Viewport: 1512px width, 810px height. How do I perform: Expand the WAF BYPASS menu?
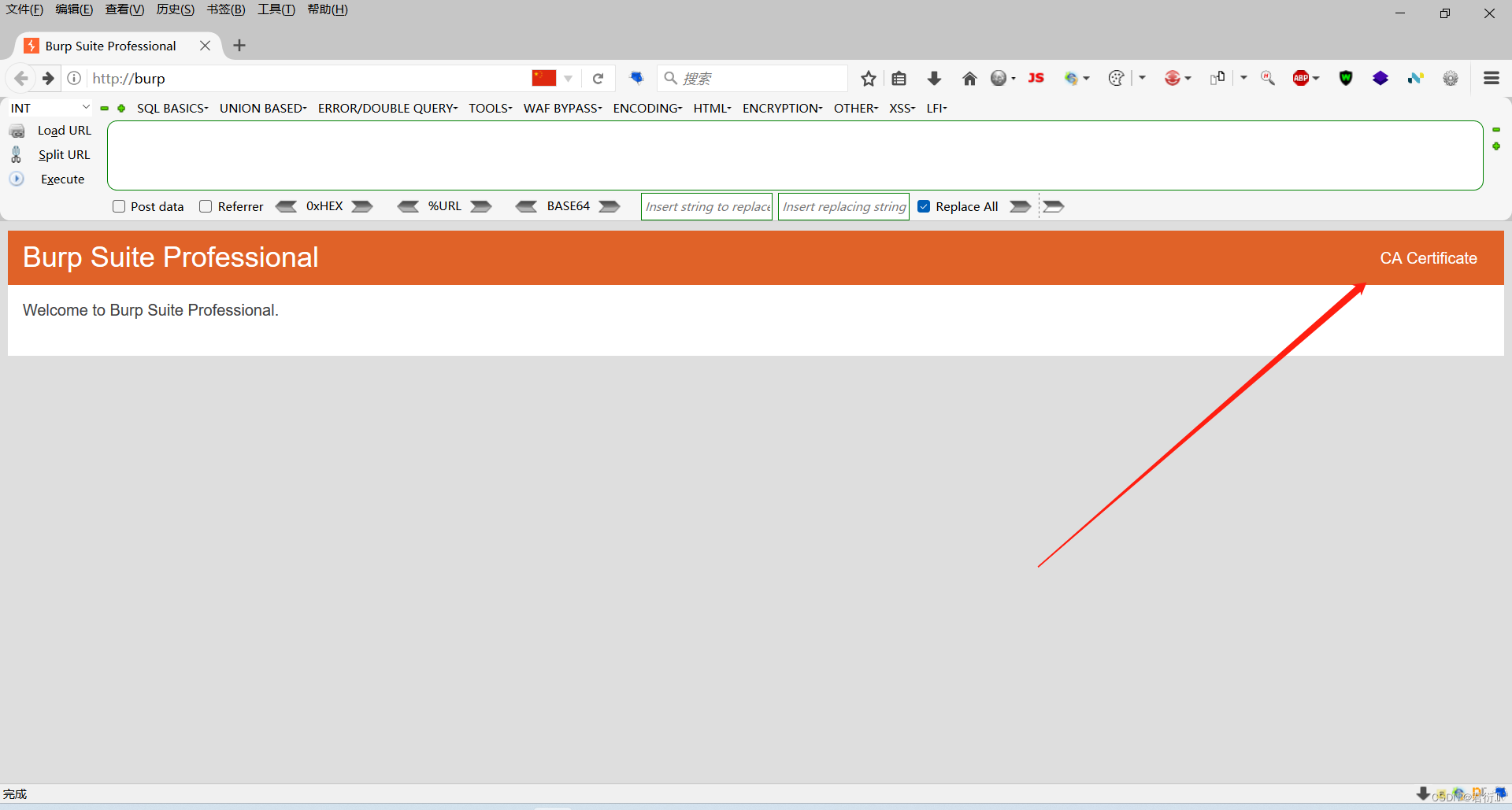tap(562, 108)
